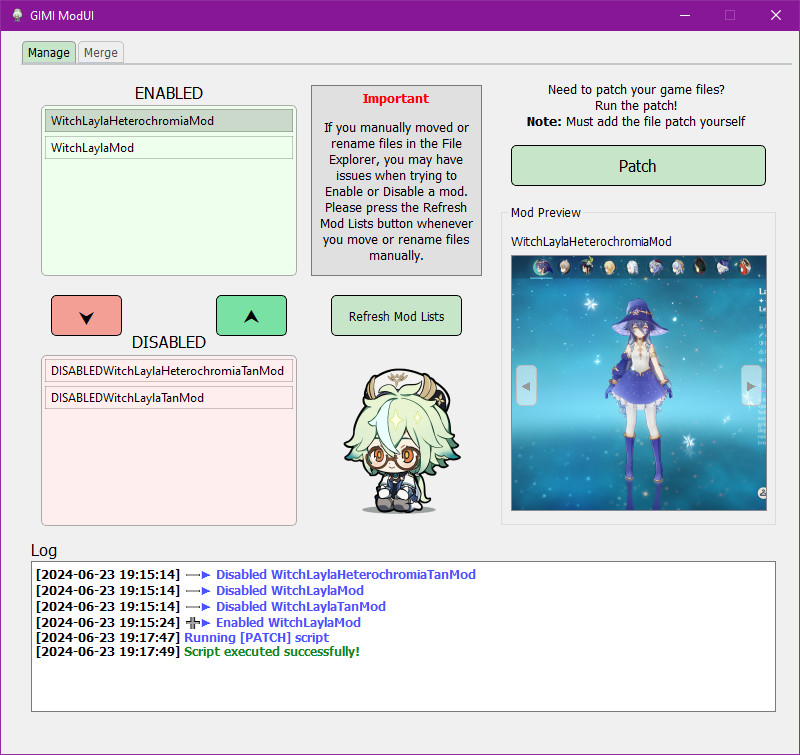Click the GIMI ModUI title bar icon
This screenshot has height=755, width=800.
16,15
